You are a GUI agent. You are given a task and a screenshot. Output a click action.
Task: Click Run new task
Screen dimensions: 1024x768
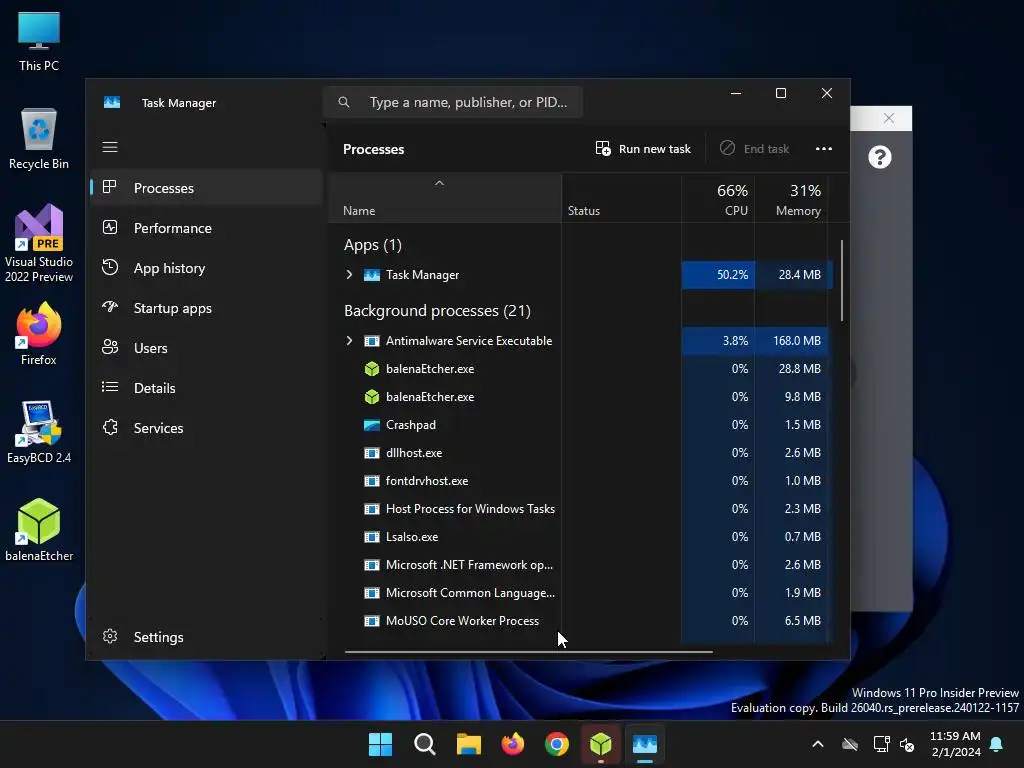point(643,149)
